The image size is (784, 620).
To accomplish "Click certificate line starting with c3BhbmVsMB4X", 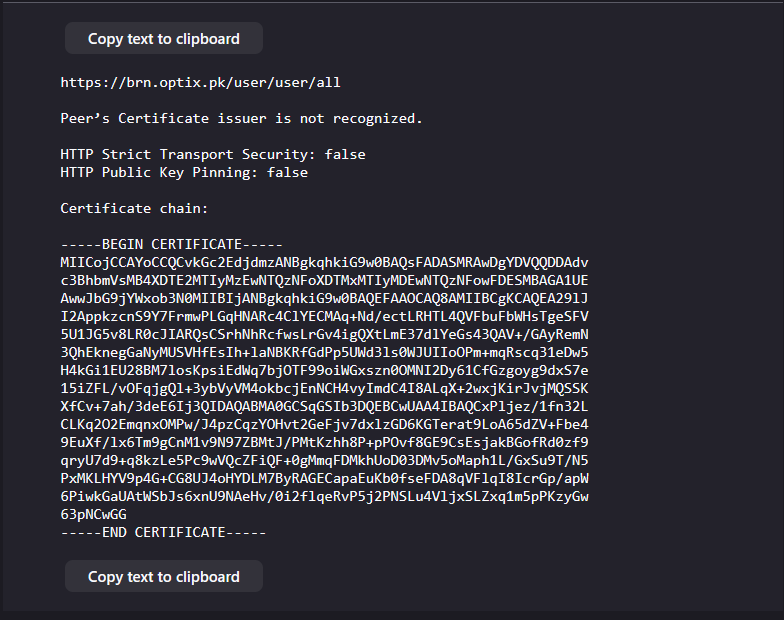I will pyautogui.click(x=324, y=280).
